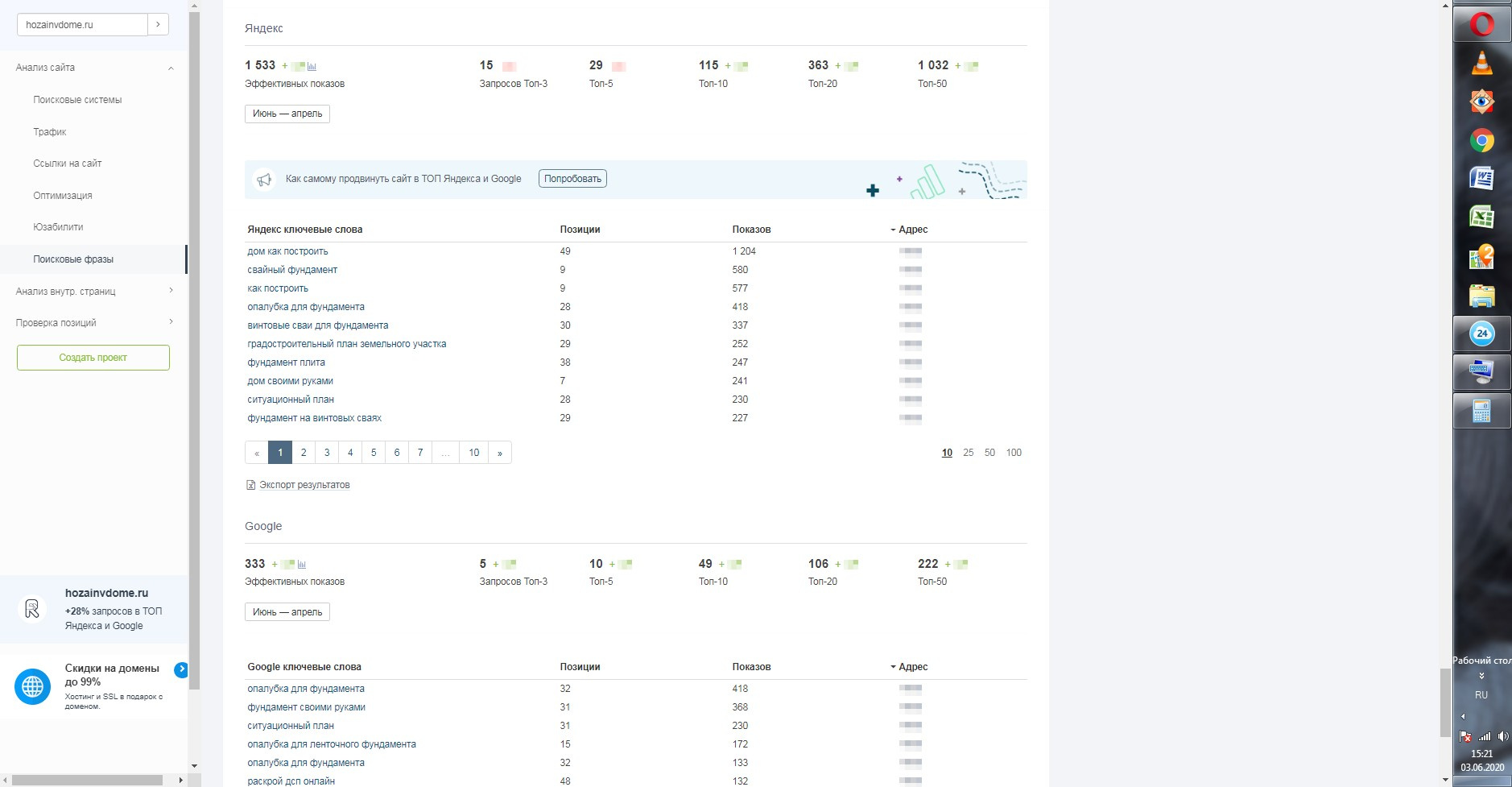Click the page vertical scrollbar thumb
This screenshot has width=1512, height=787.
coord(1445,702)
